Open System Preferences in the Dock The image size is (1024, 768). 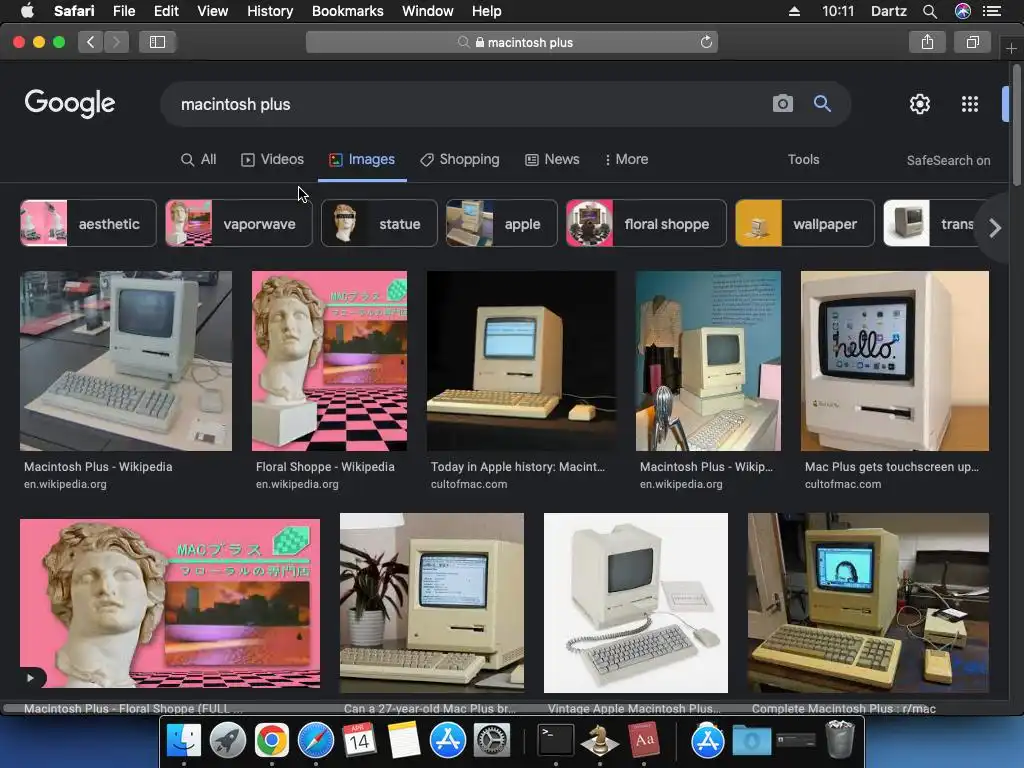tap(491, 740)
